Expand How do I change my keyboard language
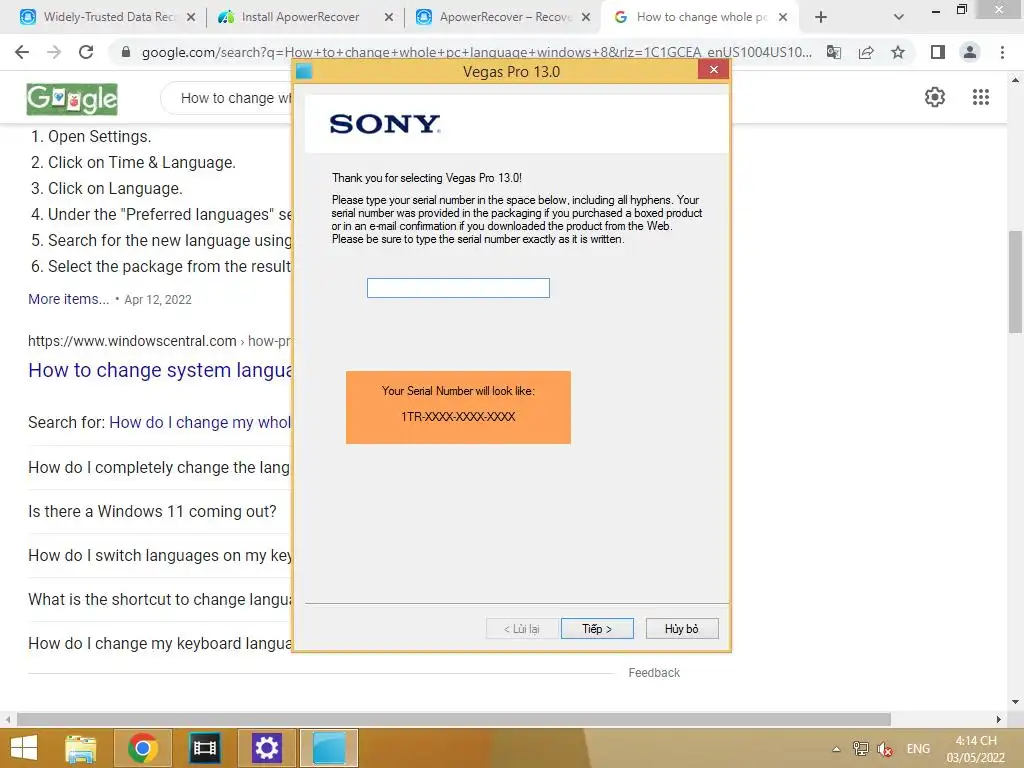The height and width of the screenshot is (768, 1024). 159,643
